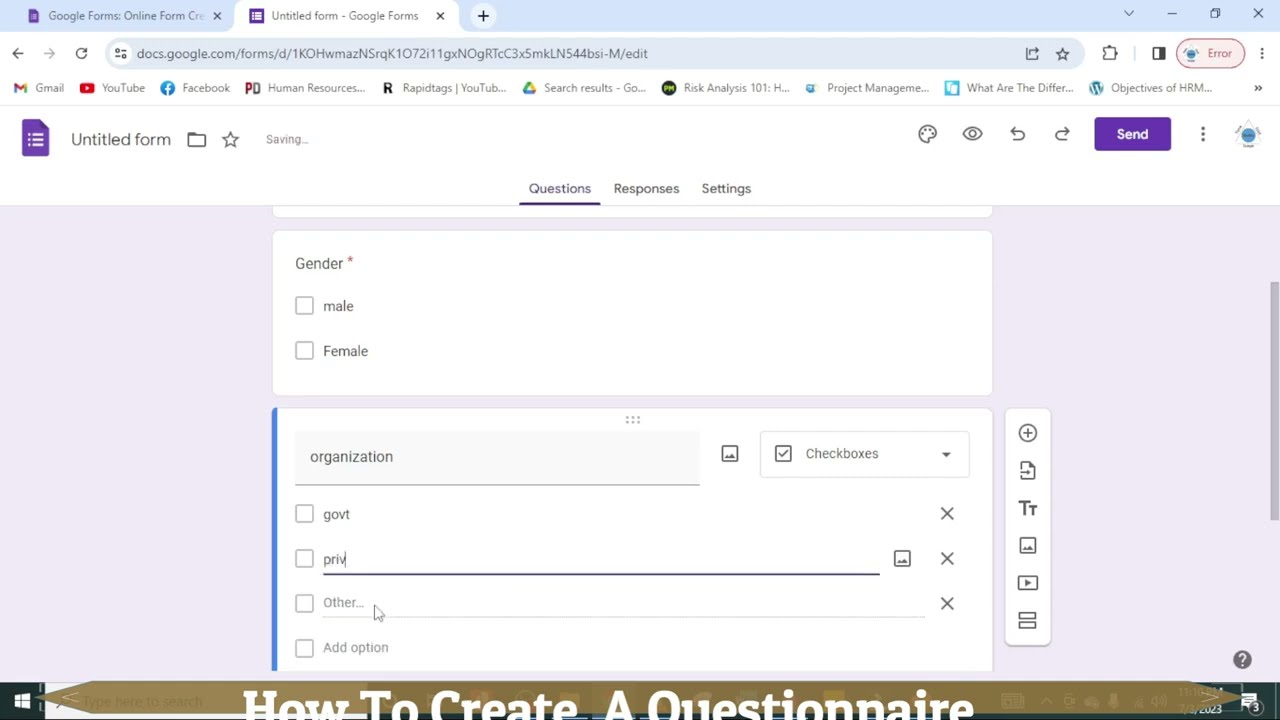This screenshot has height=720, width=1280.
Task: Click Add option text
Action: (355, 648)
